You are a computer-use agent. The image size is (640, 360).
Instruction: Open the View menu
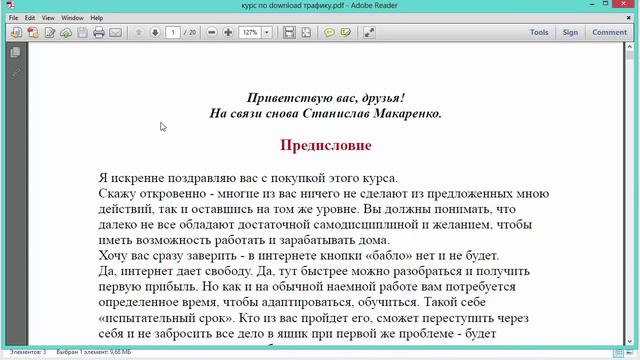point(48,18)
